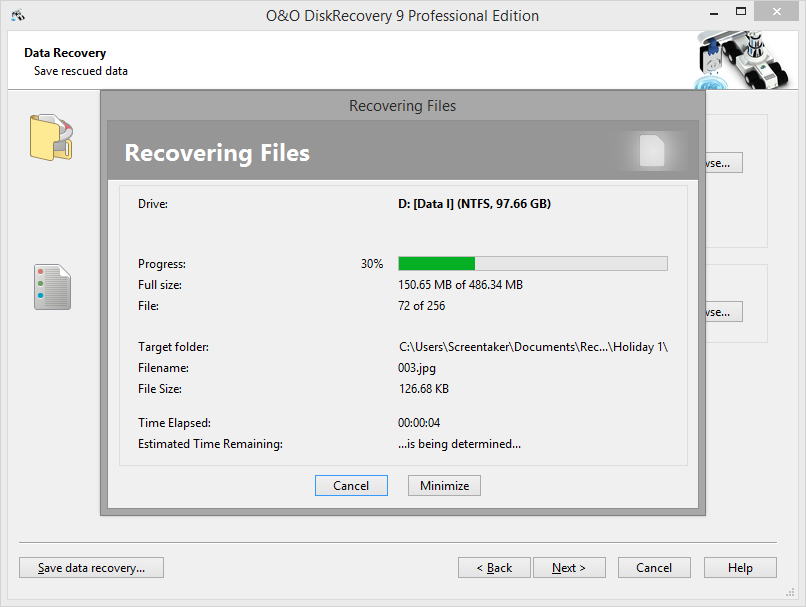Click the white file icon in dialog header
The width and height of the screenshot is (806, 607).
(652, 151)
